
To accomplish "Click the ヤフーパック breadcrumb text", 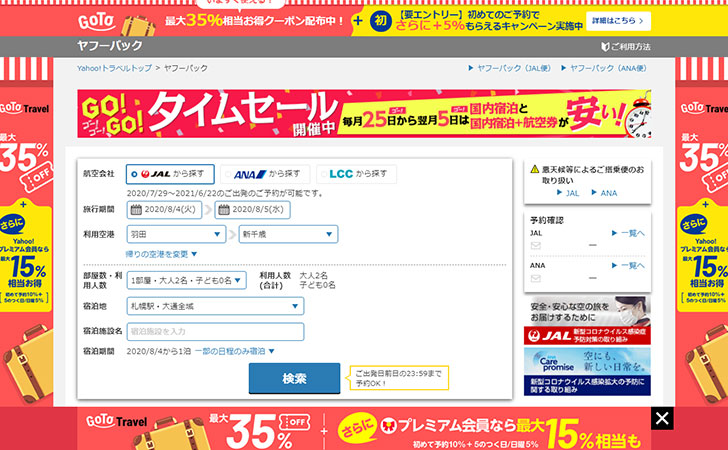I will click(x=186, y=68).
